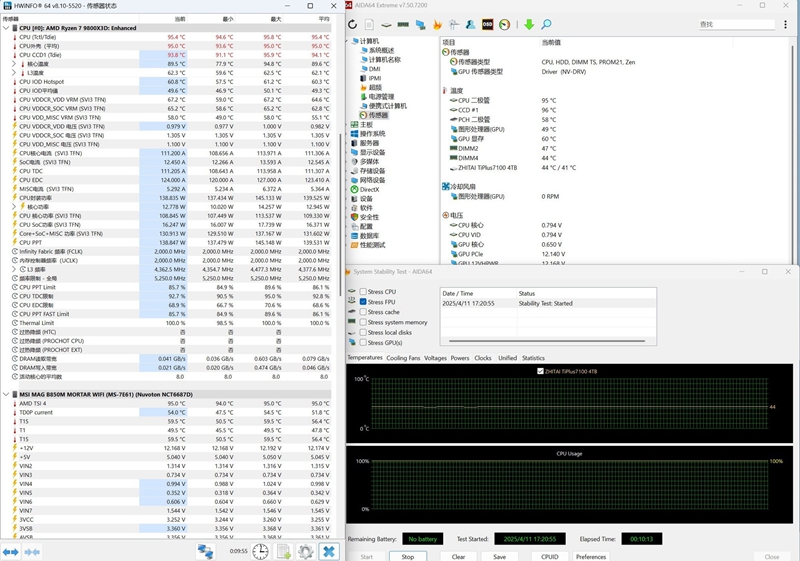Switch to the Cooling Fans tab
Image resolution: width=800 pixels, height=561 pixels.
(403, 358)
